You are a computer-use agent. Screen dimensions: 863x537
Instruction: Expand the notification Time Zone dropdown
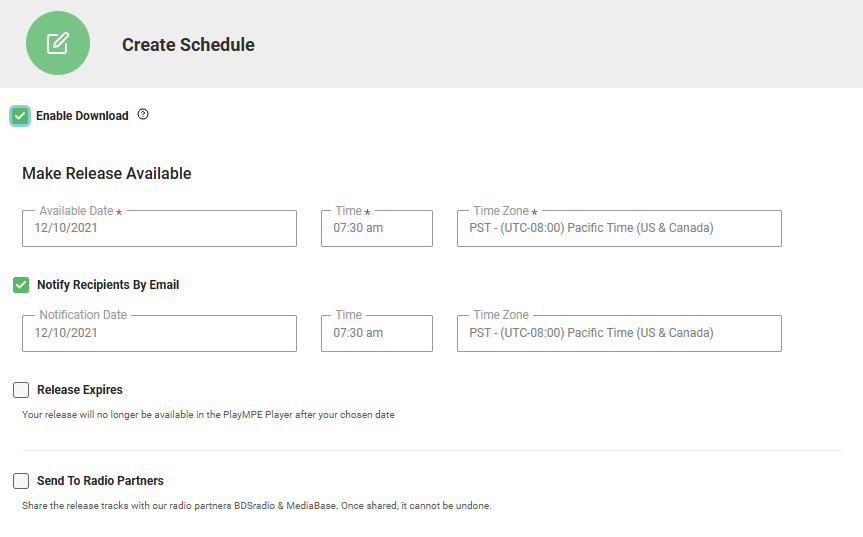(619, 333)
